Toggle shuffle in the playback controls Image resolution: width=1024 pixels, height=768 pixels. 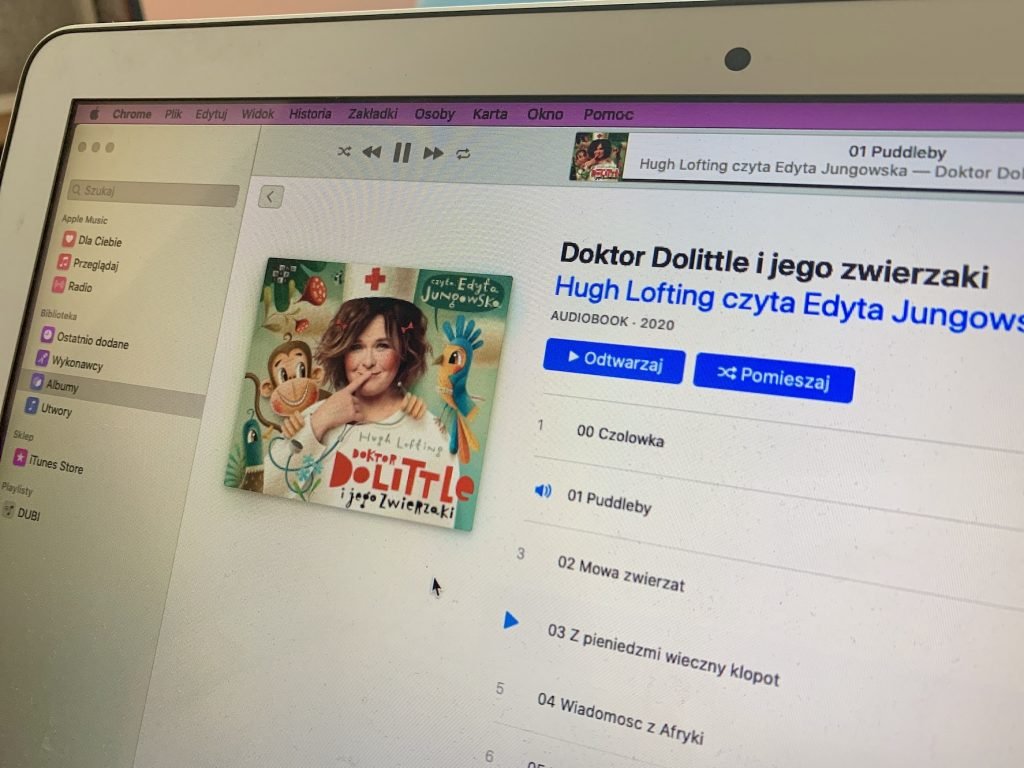(x=344, y=152)
